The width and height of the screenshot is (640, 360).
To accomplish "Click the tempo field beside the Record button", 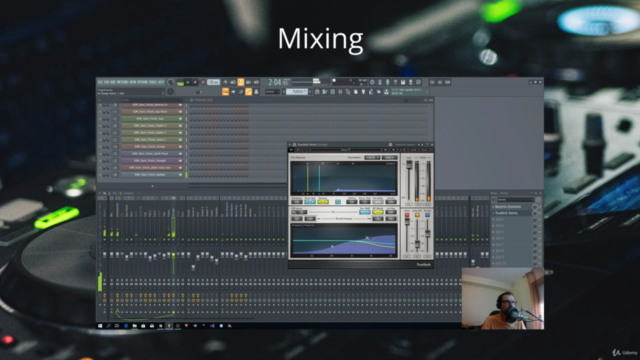I will tap(213, 82).
